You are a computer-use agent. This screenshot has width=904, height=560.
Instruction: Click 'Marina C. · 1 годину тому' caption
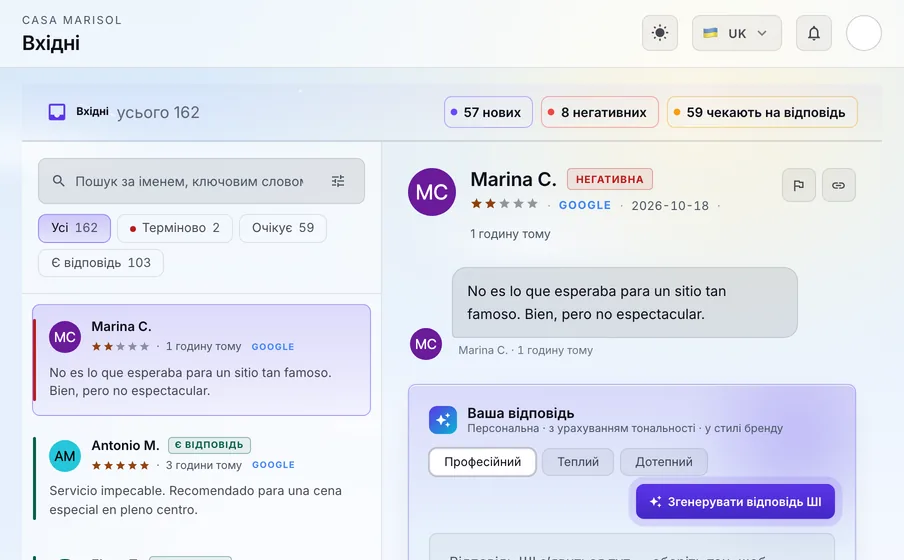[x=525, y=350]
